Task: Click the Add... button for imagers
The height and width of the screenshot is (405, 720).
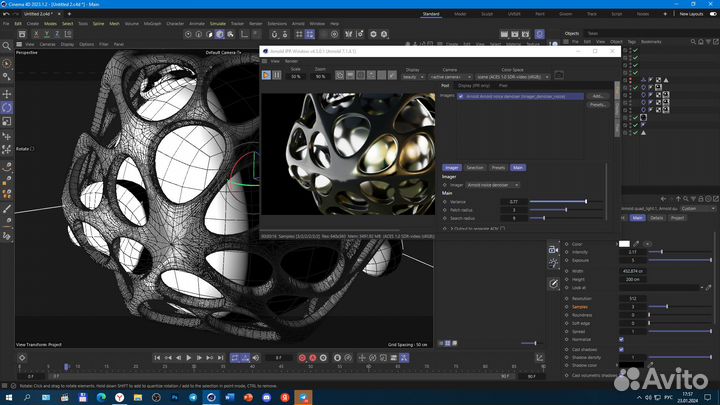Action: pyautogui.click(x=597, y=96)
